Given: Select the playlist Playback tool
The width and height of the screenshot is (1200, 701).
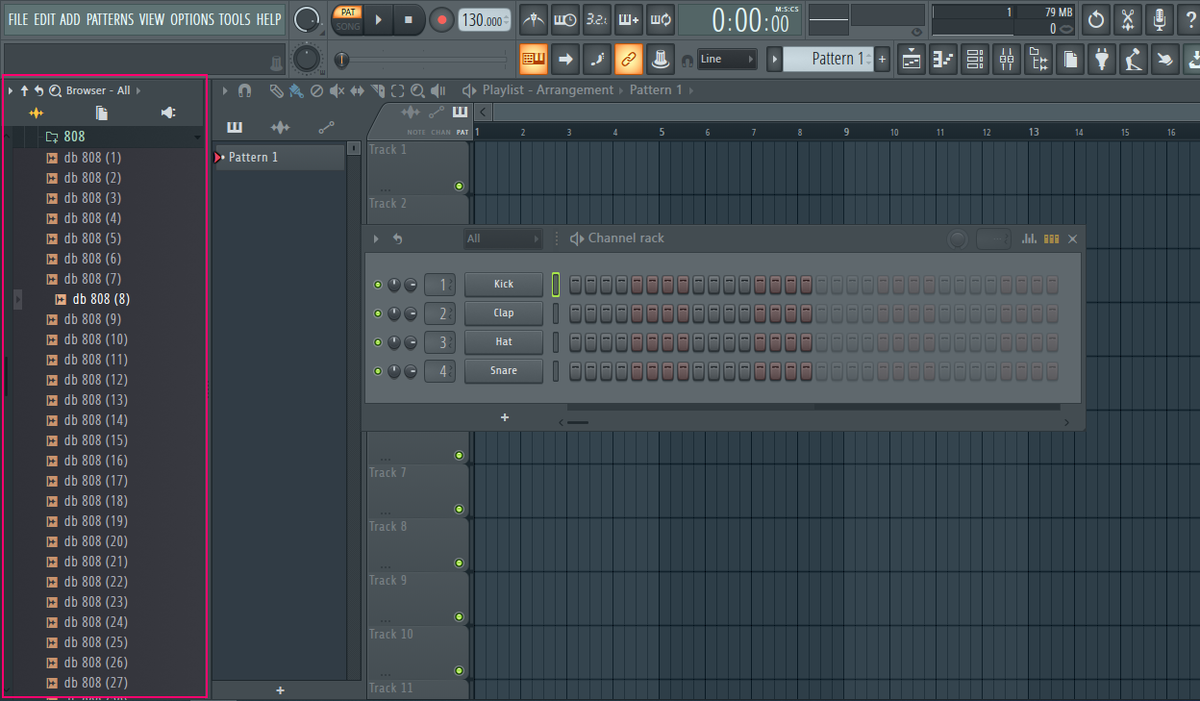Looking at the screenshot, I should pos(437,90).
